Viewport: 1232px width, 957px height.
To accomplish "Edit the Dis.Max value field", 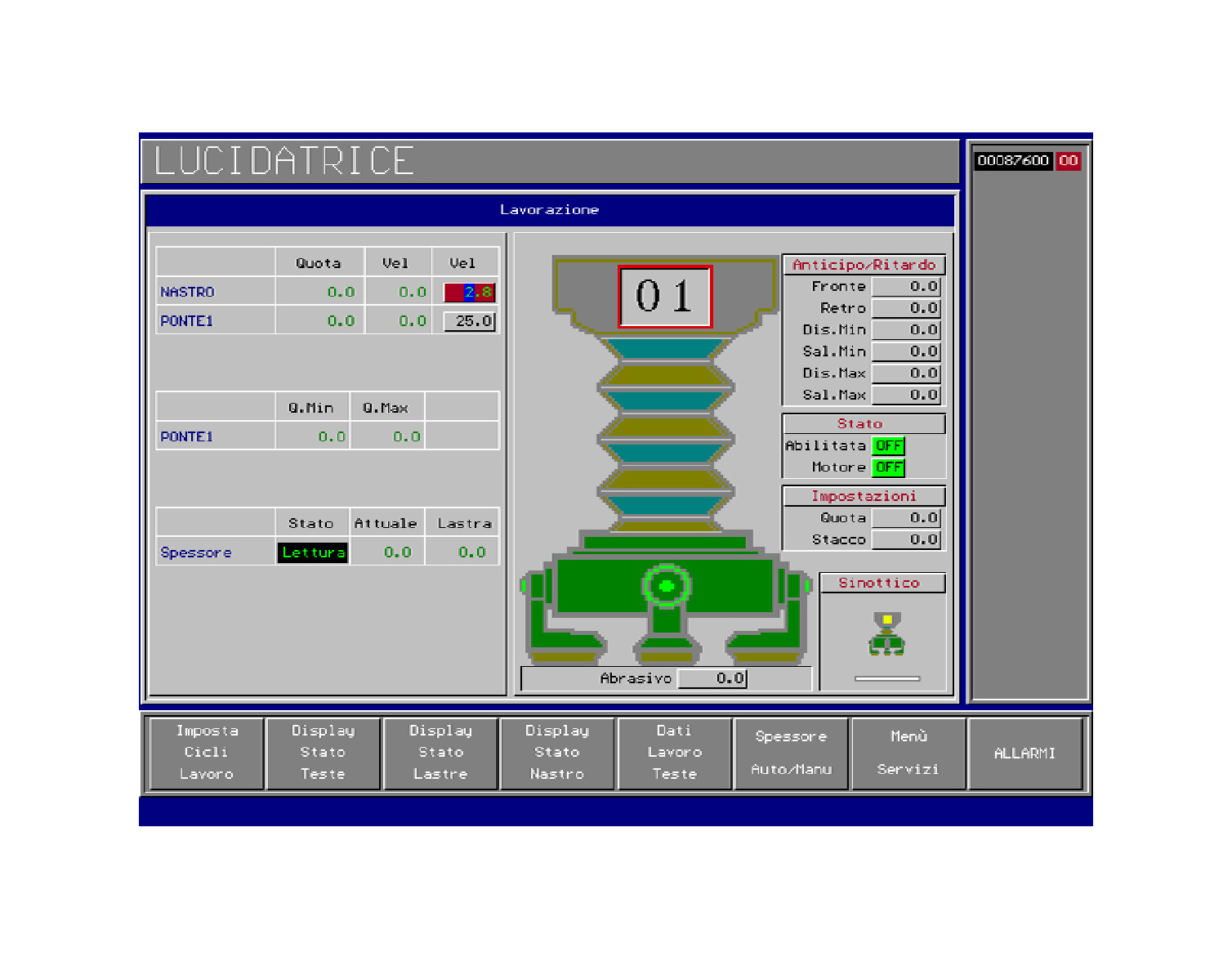I will click(907, 373).
